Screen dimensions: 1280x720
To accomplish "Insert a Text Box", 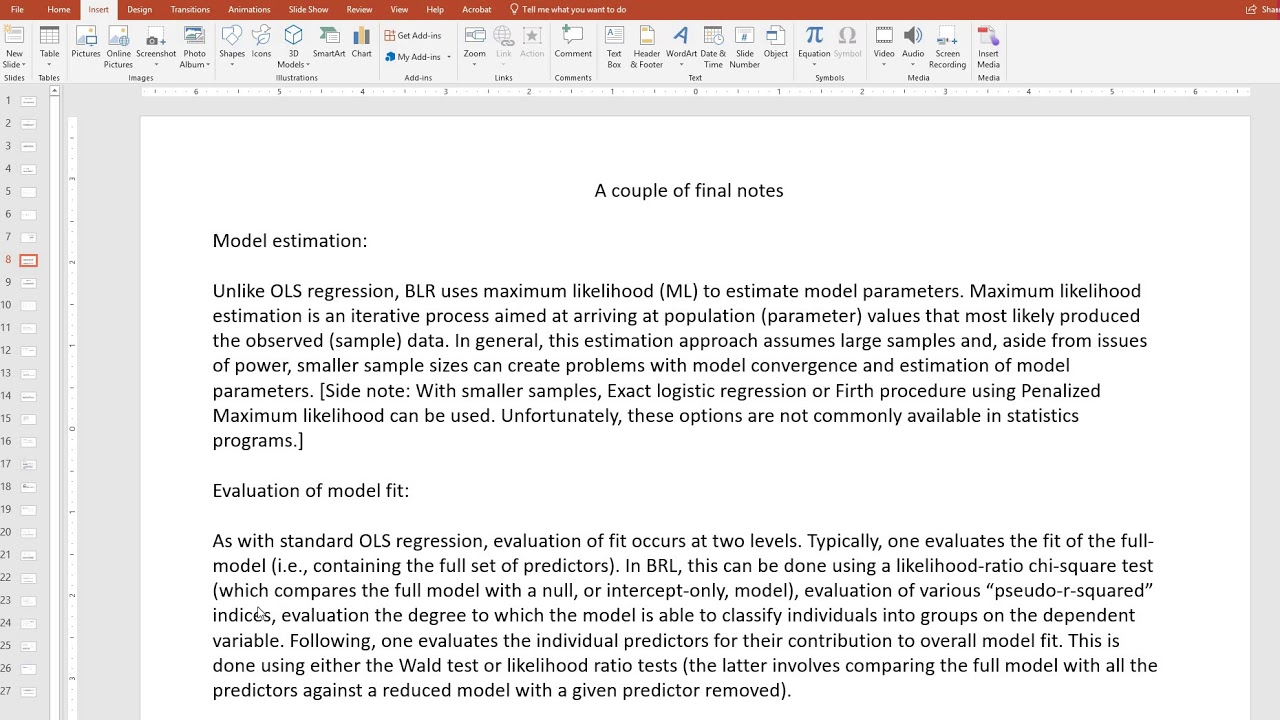I will click(614, 47).
